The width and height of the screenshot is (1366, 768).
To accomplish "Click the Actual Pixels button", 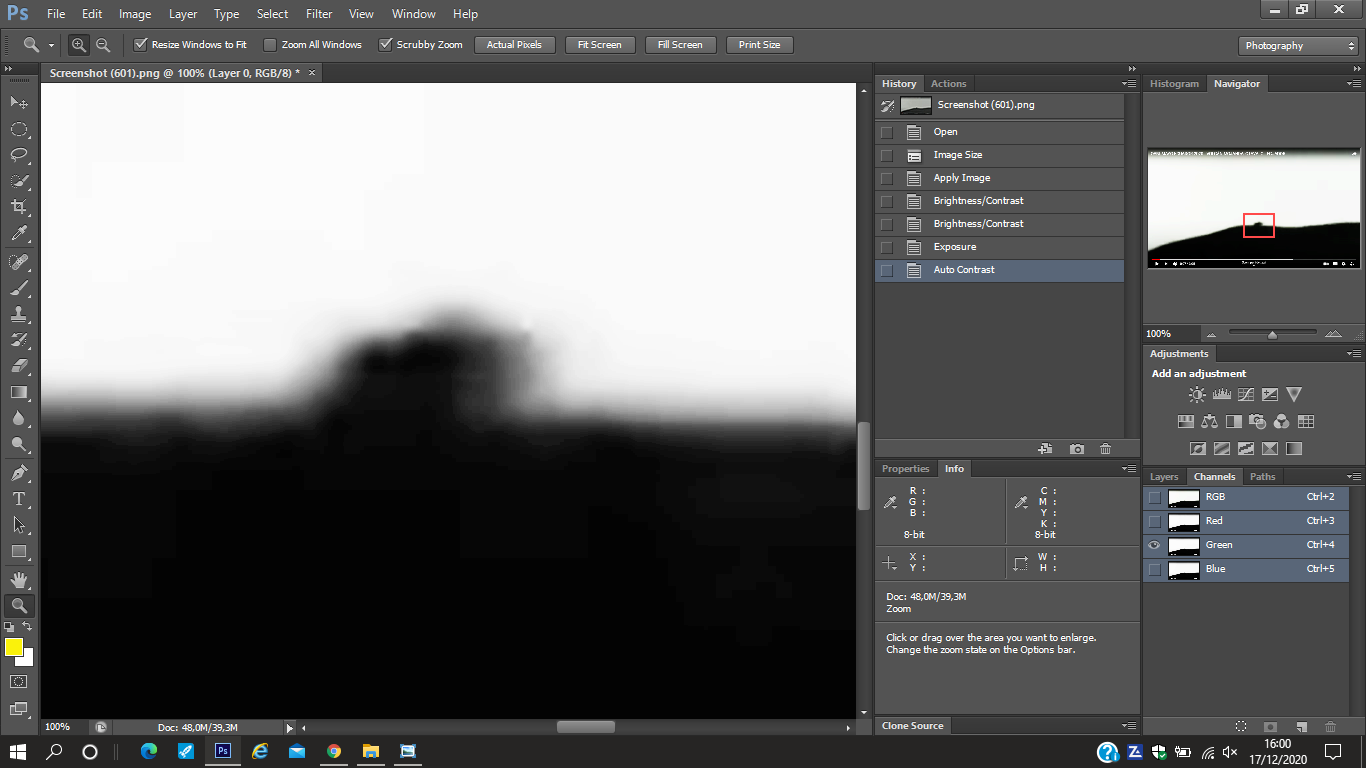I will coord(514,45).
